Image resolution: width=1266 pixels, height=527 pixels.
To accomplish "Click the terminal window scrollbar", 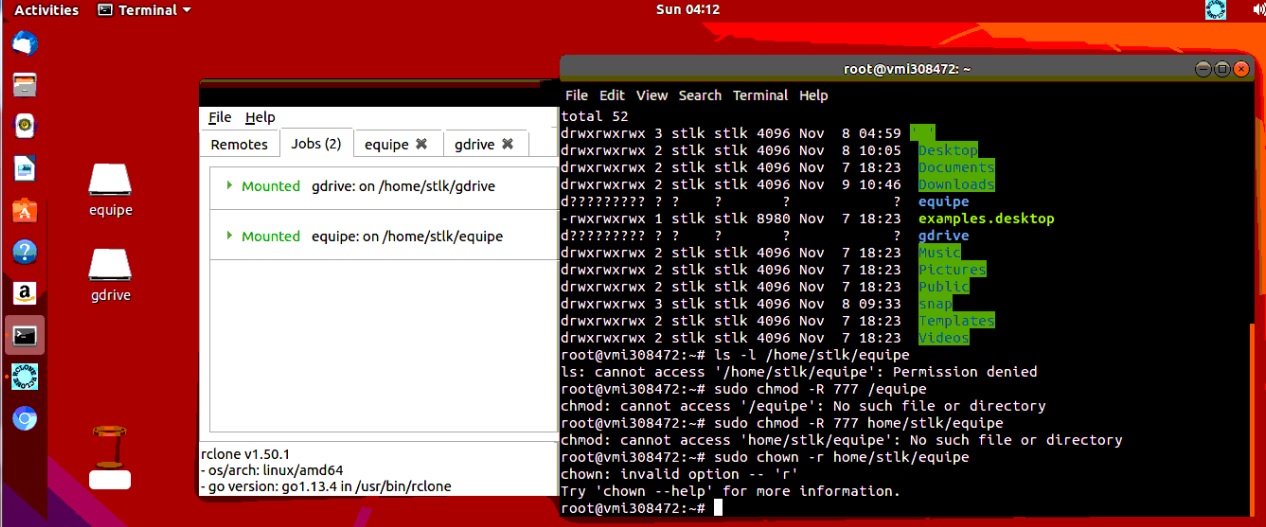I will (x=1250, y=420).
